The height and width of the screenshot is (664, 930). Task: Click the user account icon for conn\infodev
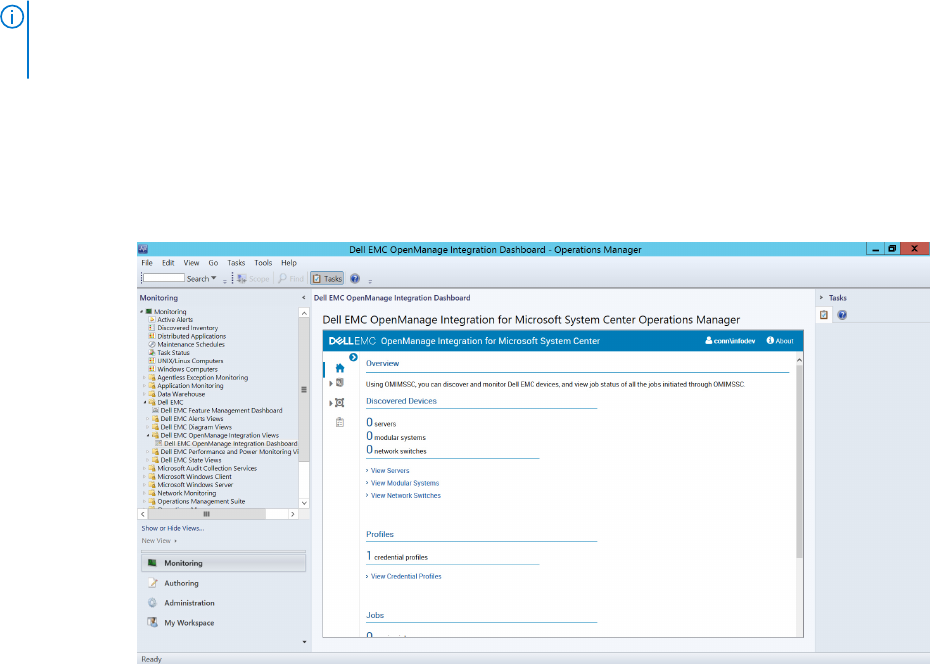(x=708, y=340)
